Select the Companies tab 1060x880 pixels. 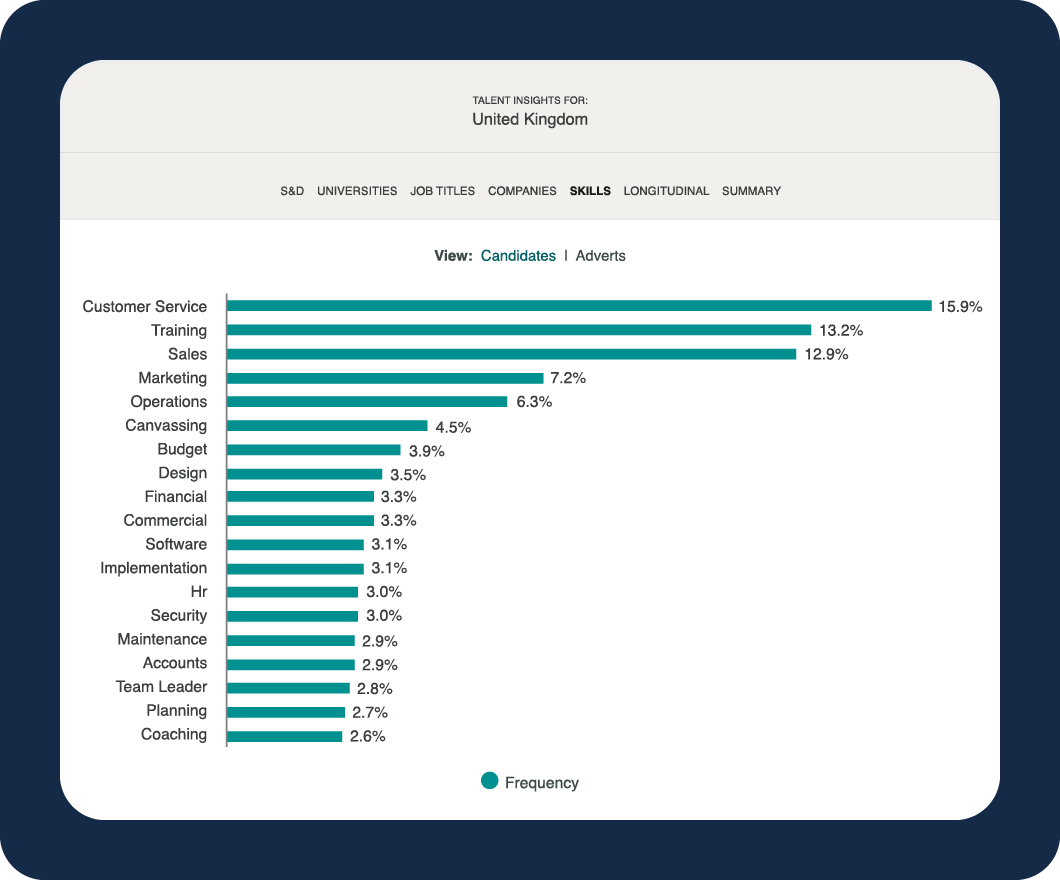tap(522, 191)
